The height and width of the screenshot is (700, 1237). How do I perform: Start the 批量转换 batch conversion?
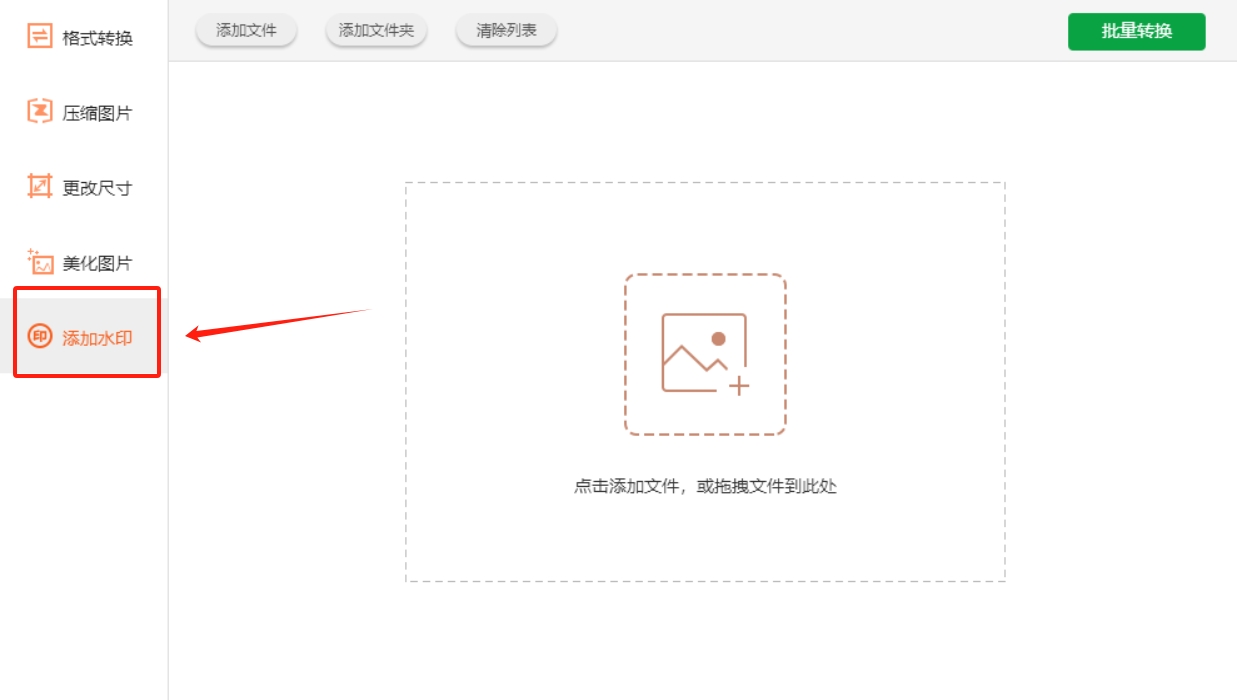point(1137,31)
